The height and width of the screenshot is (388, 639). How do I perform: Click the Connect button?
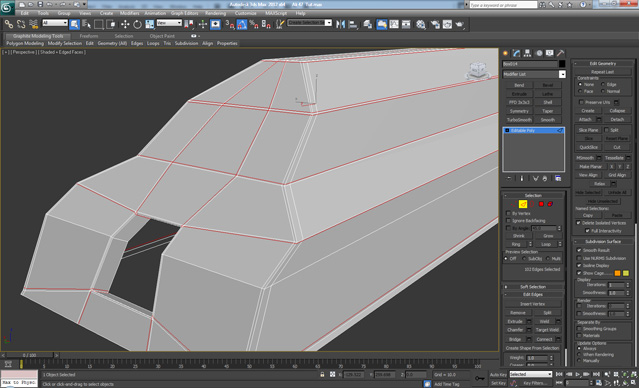[x=544, y=340]
